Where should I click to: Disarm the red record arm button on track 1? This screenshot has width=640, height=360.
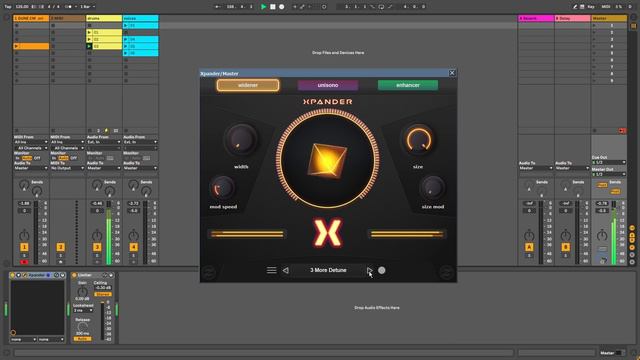point(24,262)
